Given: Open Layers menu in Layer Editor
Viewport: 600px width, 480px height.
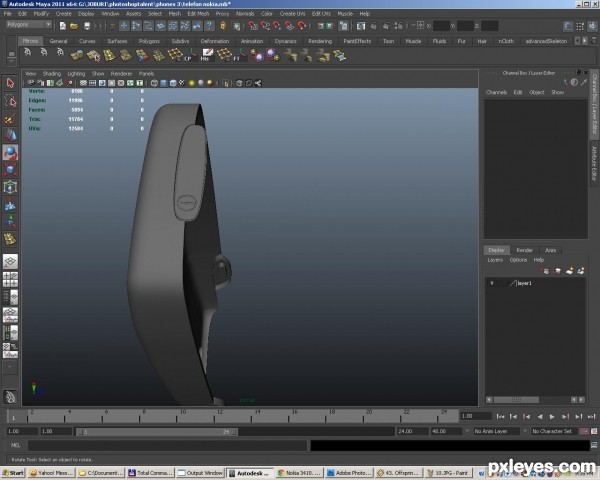Looking at the screenshot, I should (495, 260).
